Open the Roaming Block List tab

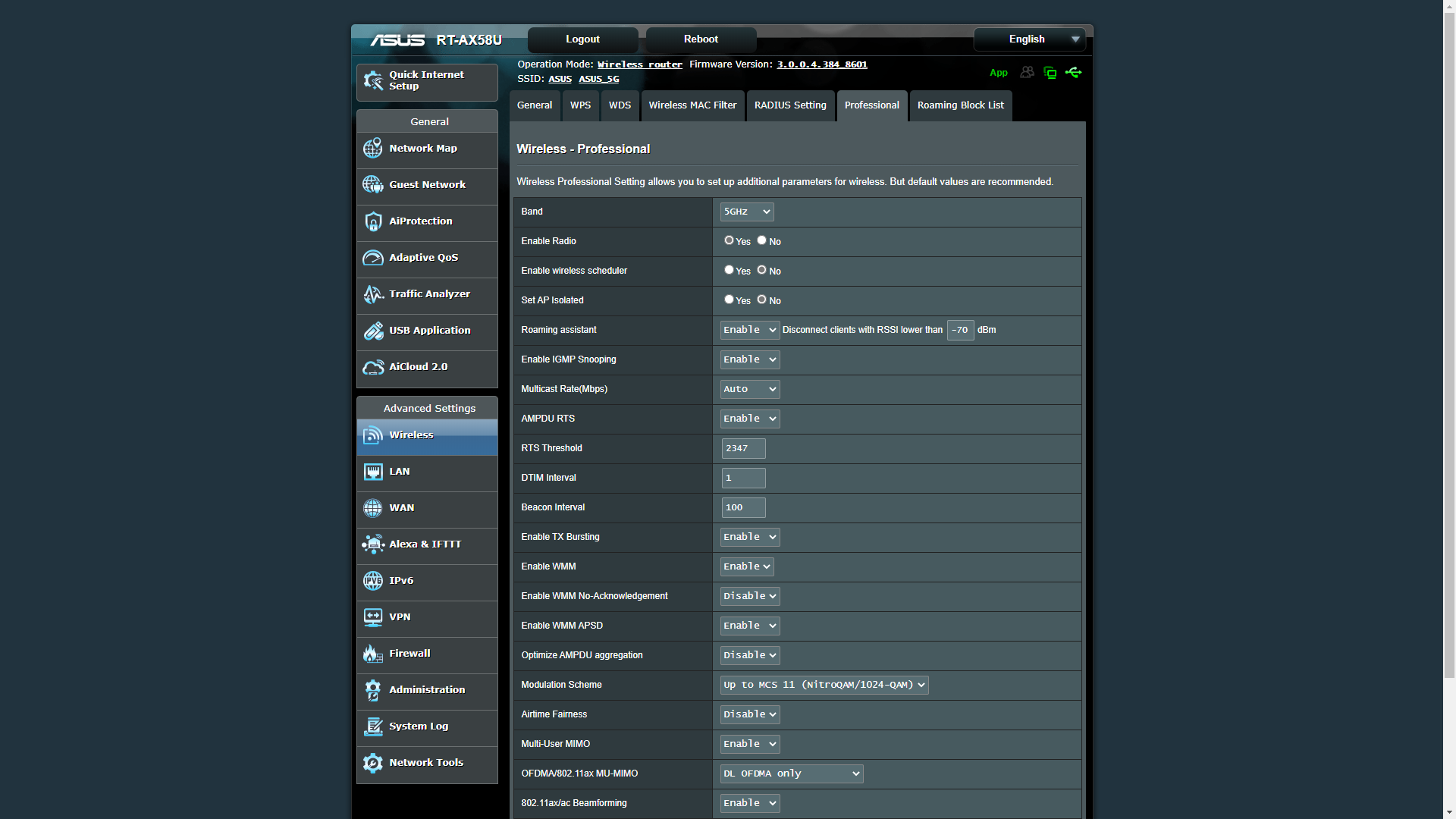pos(960,105)
